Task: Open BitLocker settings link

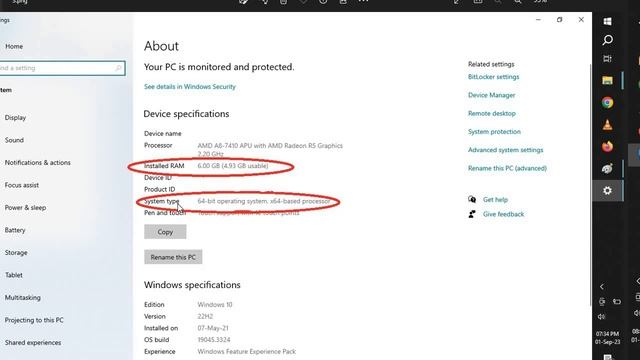Action: click(493, 77)
